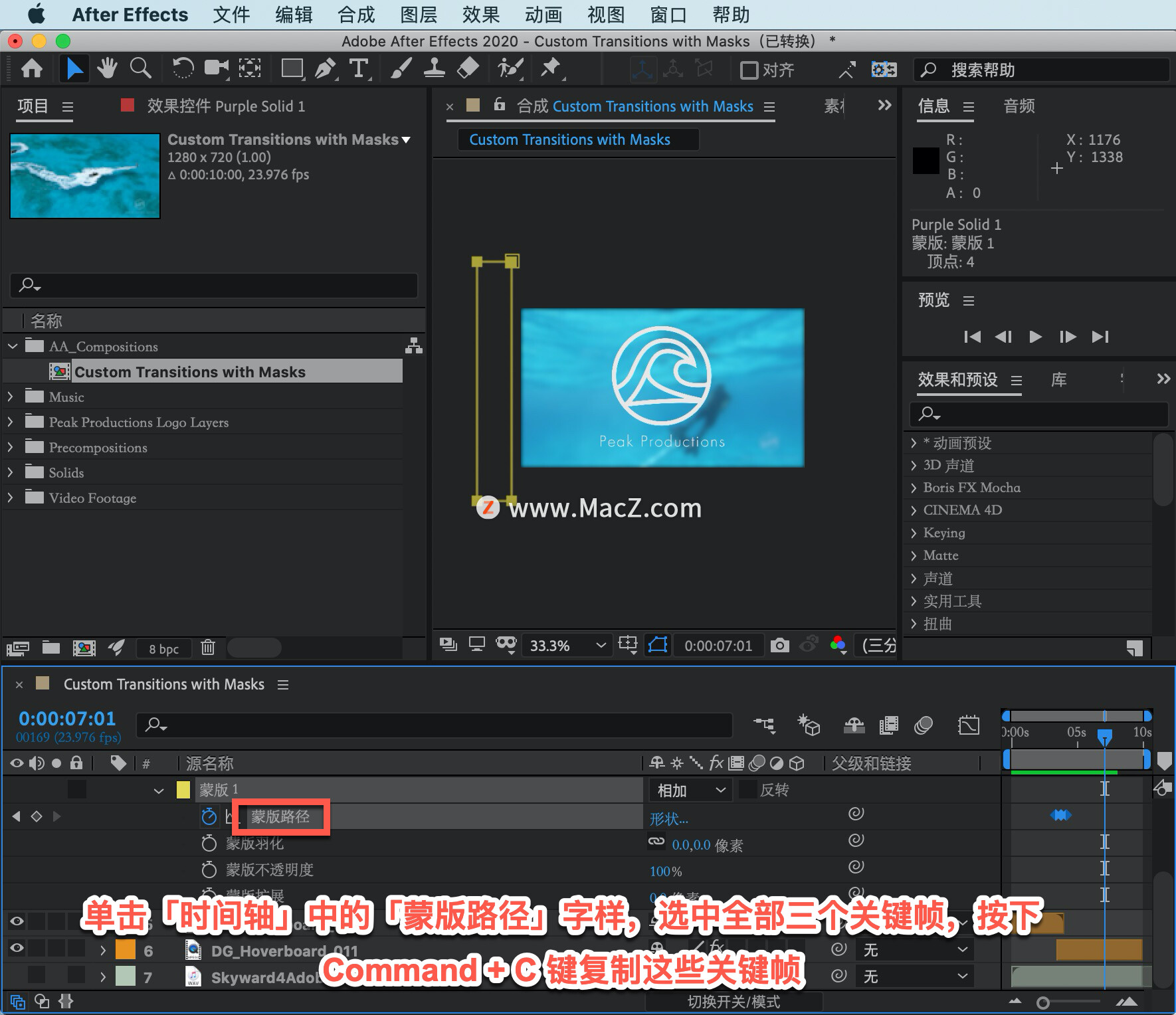Toggle stopwatch for 蒙版路径
Viewport: 1176px width, 1015px height.
click(209, 816)
